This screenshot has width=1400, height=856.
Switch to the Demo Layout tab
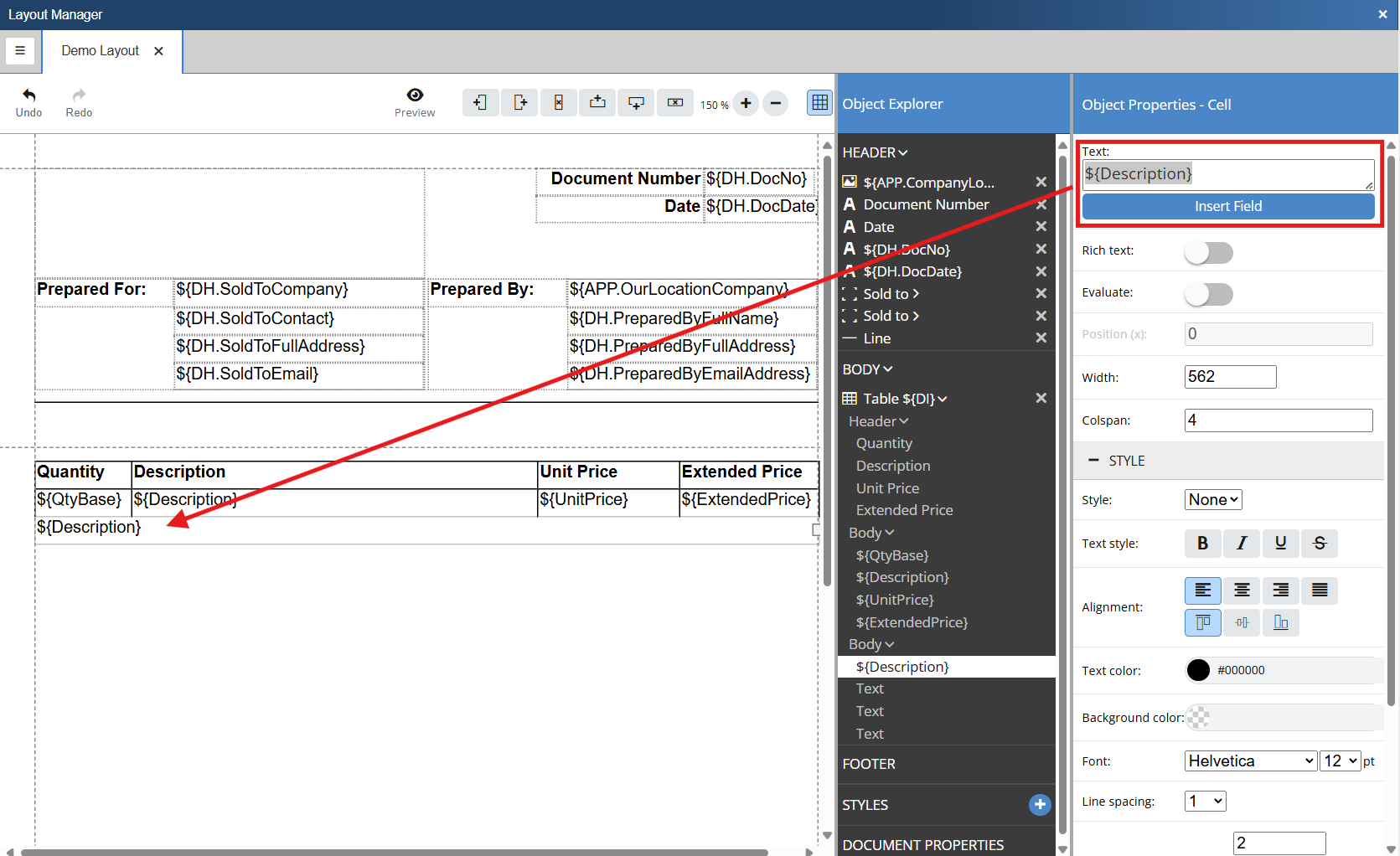pyautogui.click(x=101, y=51)
